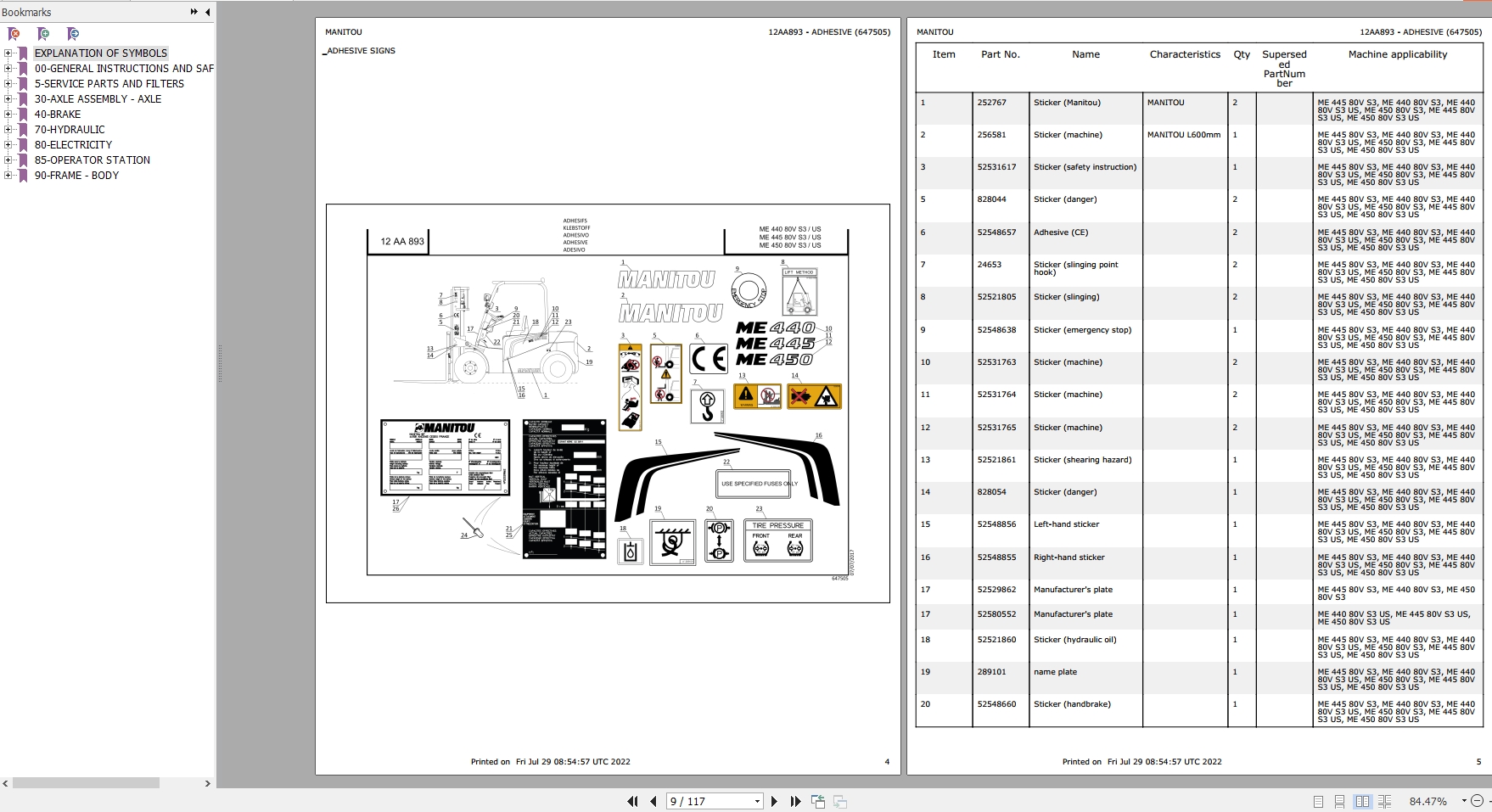Click the double-arrow bookmarks options button
Viewport: 1492px width, 812px height.
(x=194, y=12)
